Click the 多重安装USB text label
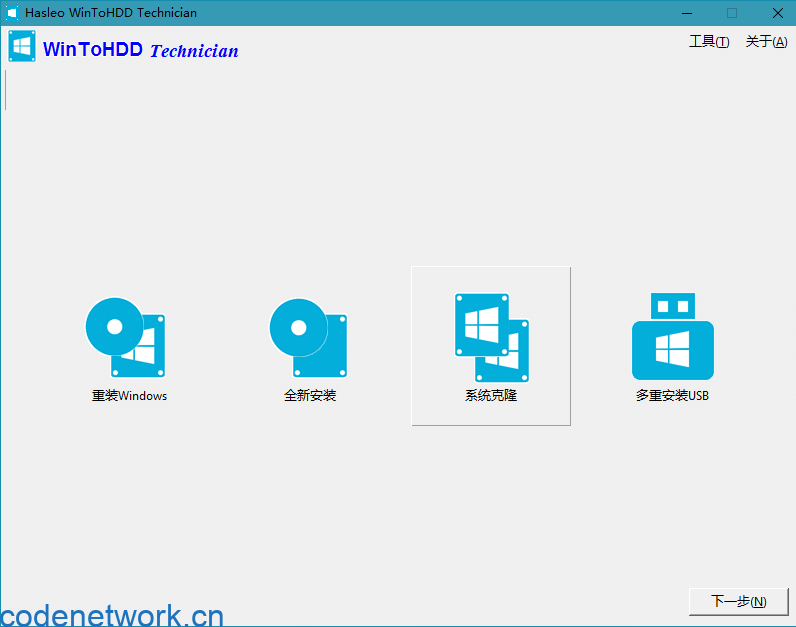This screenshot has width=796, height=627. [x=672, y=395]
